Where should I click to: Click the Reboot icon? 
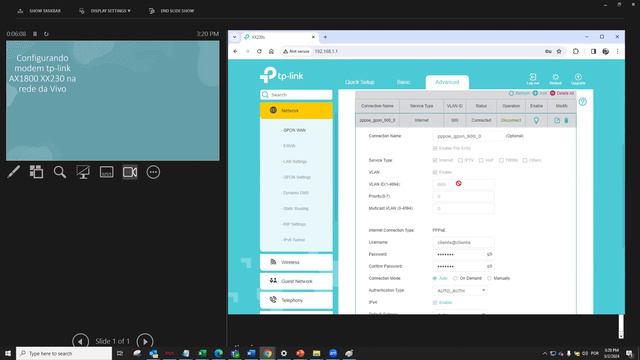(x=556, y=79)
